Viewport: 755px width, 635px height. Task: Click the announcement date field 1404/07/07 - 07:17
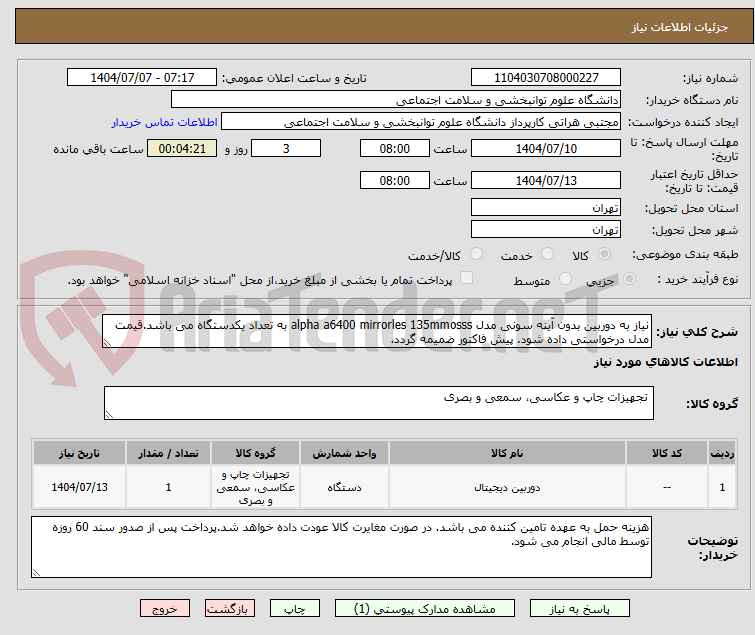click(x=142, y=78)
